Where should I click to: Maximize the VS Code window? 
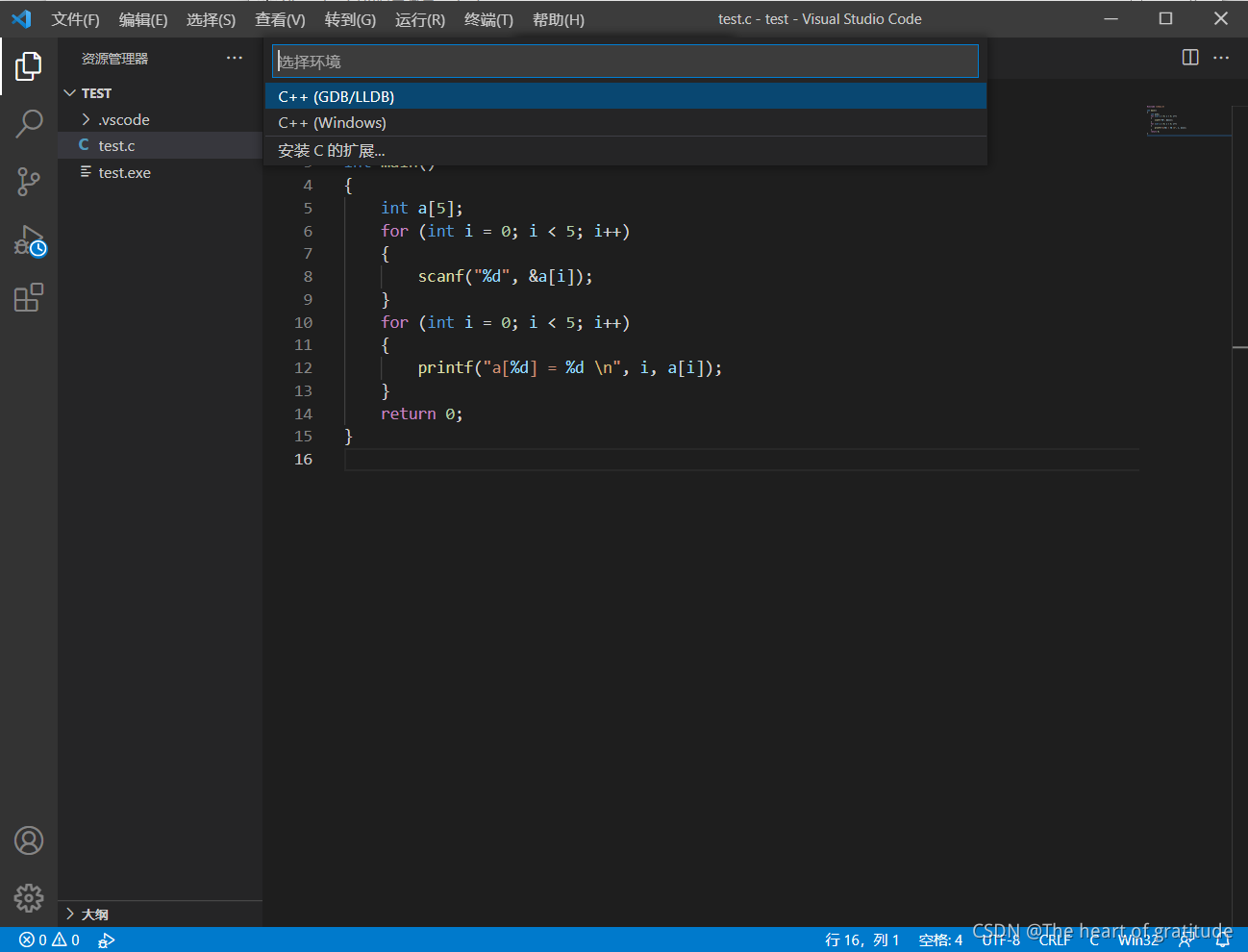point(1165,18)
